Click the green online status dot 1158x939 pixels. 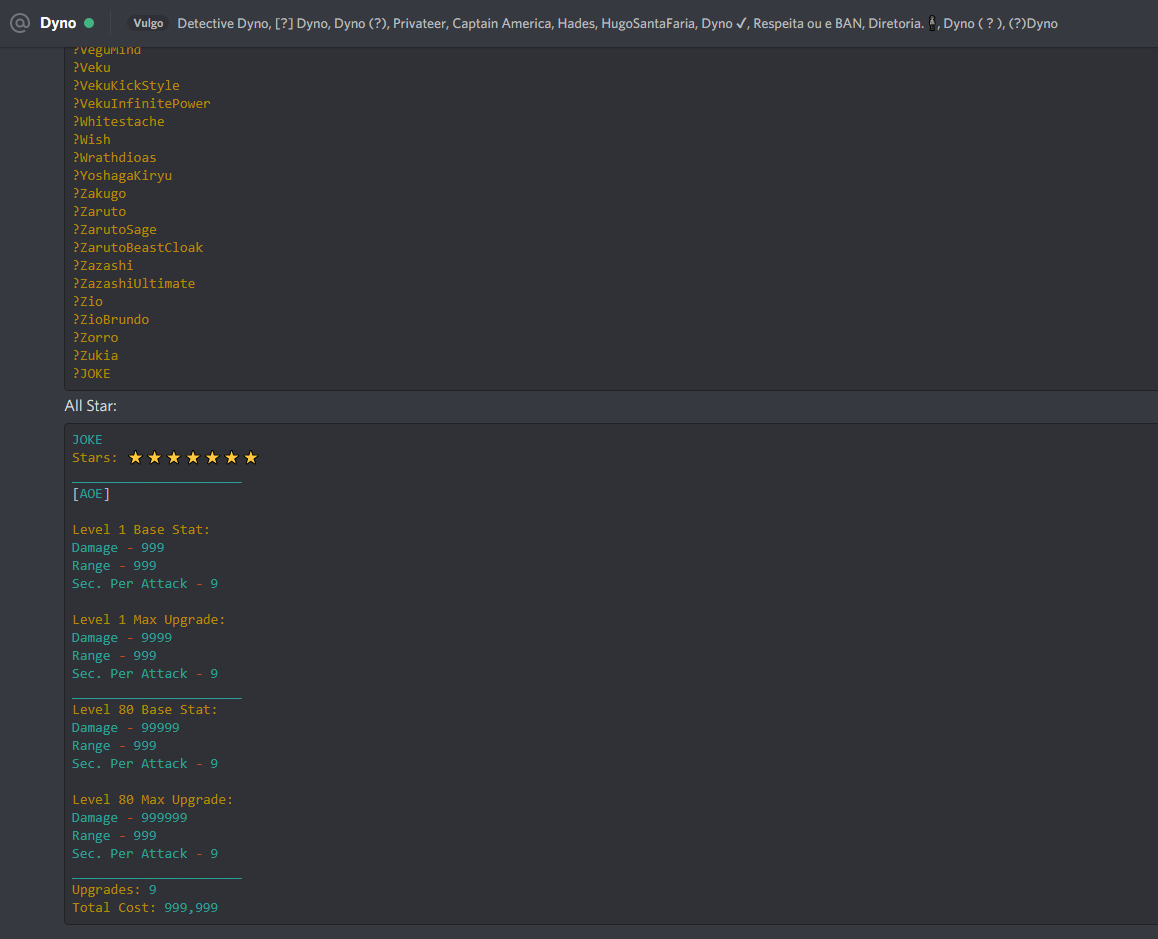click(89, 23)
